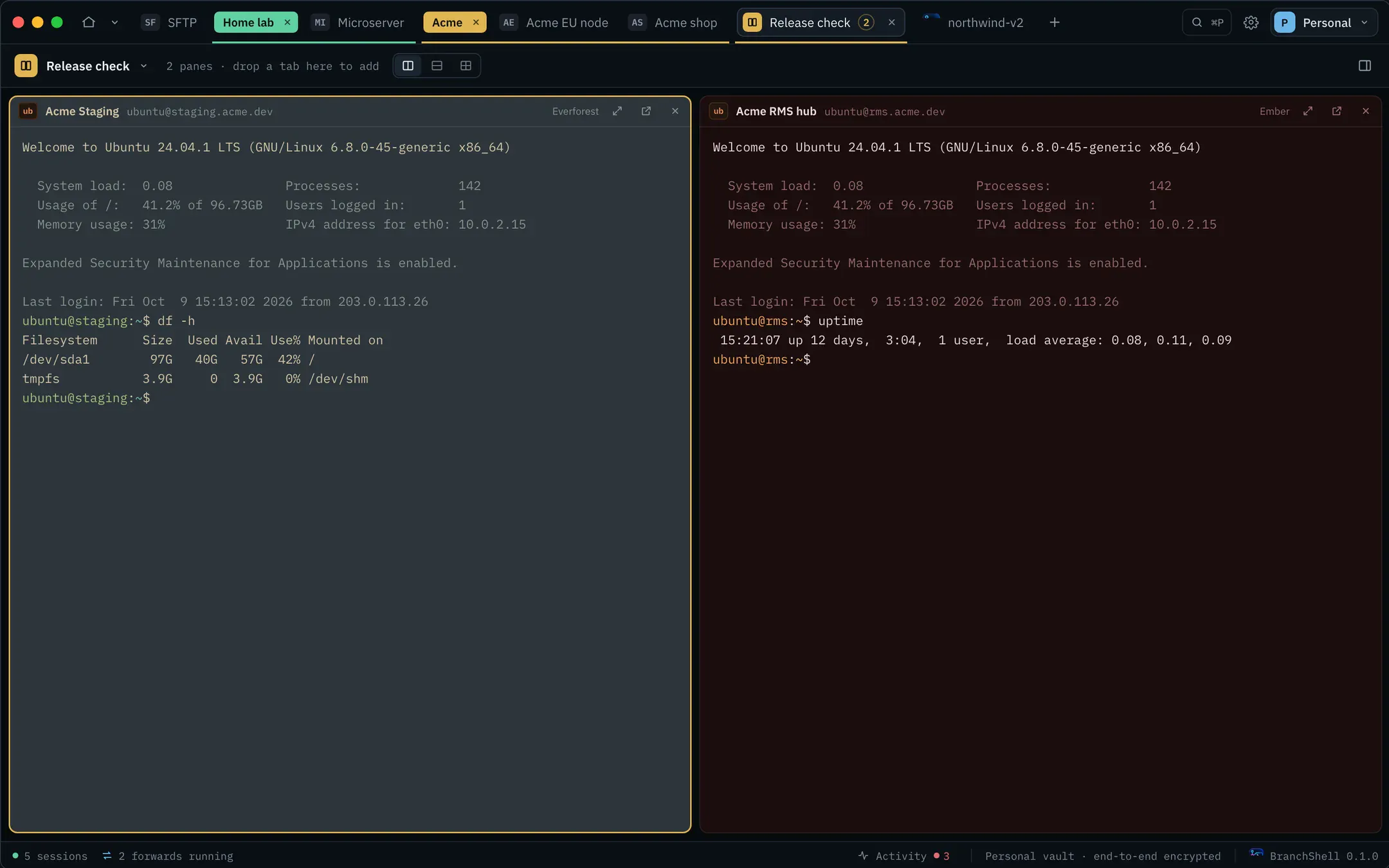Open the Acme EU node tab
Image resolution: width=1389 pixels, height=868 pixels.
pyautogui.click(x=554, y=23)
